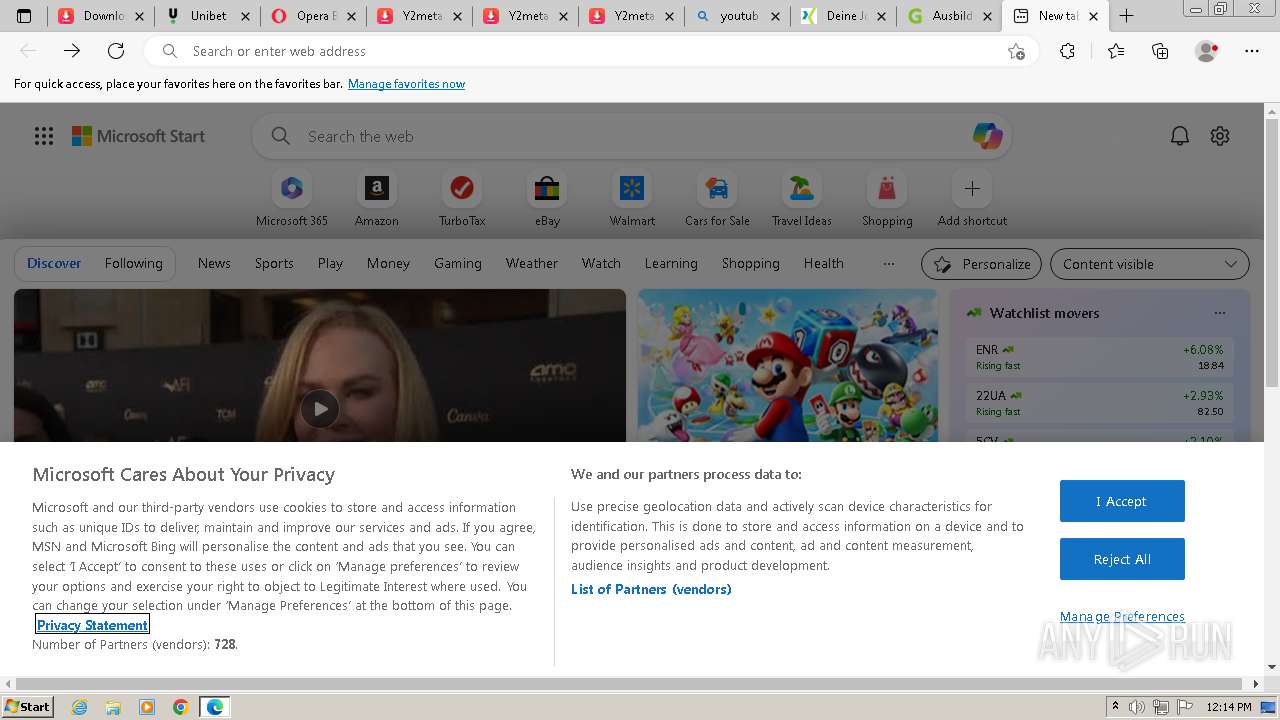Image resolution: width=1280 pixels, height=720 pixels.
Task: Open the Money category
Action: [388, 263]
